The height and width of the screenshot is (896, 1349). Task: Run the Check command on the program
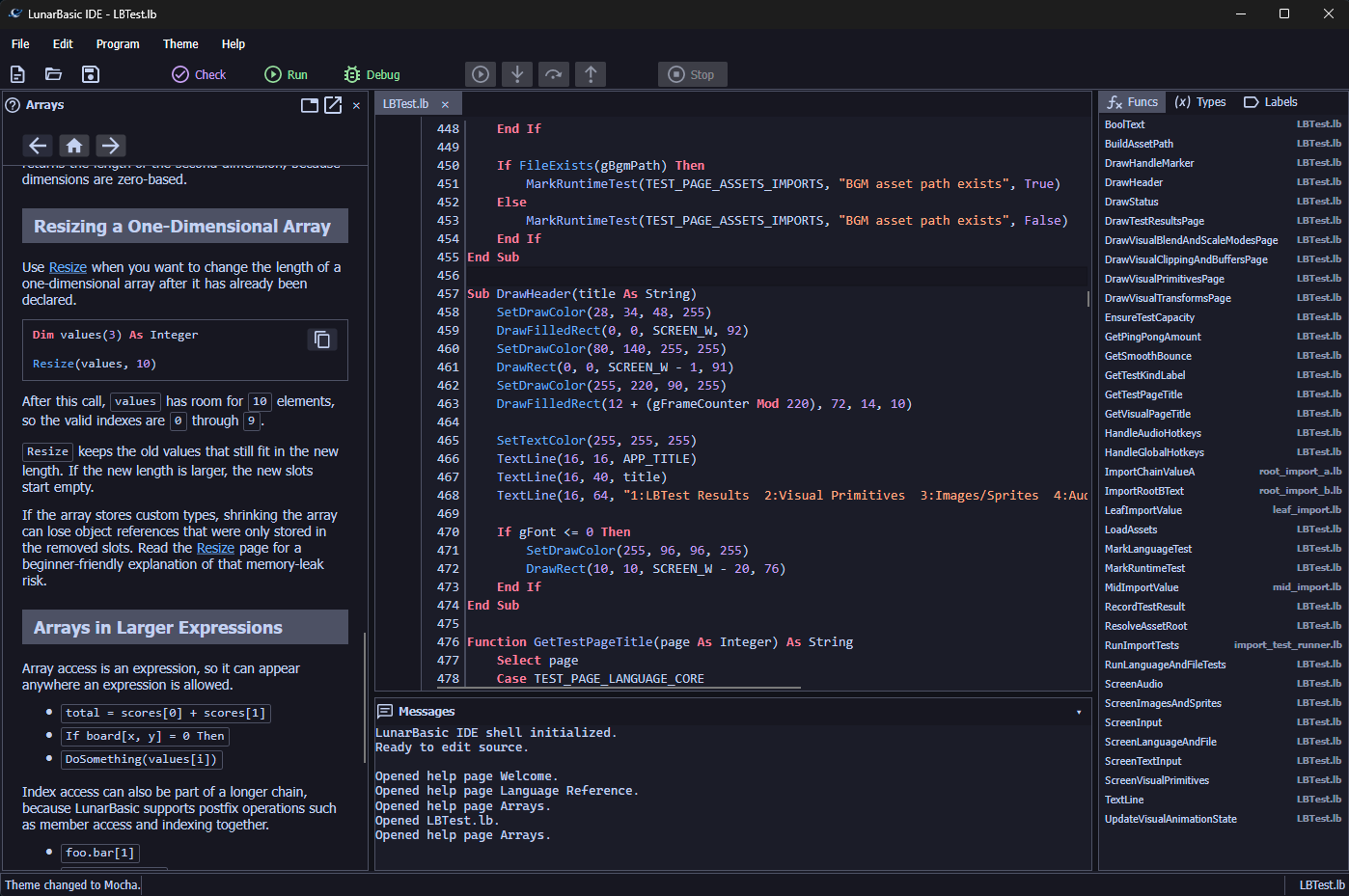[198, 74]
